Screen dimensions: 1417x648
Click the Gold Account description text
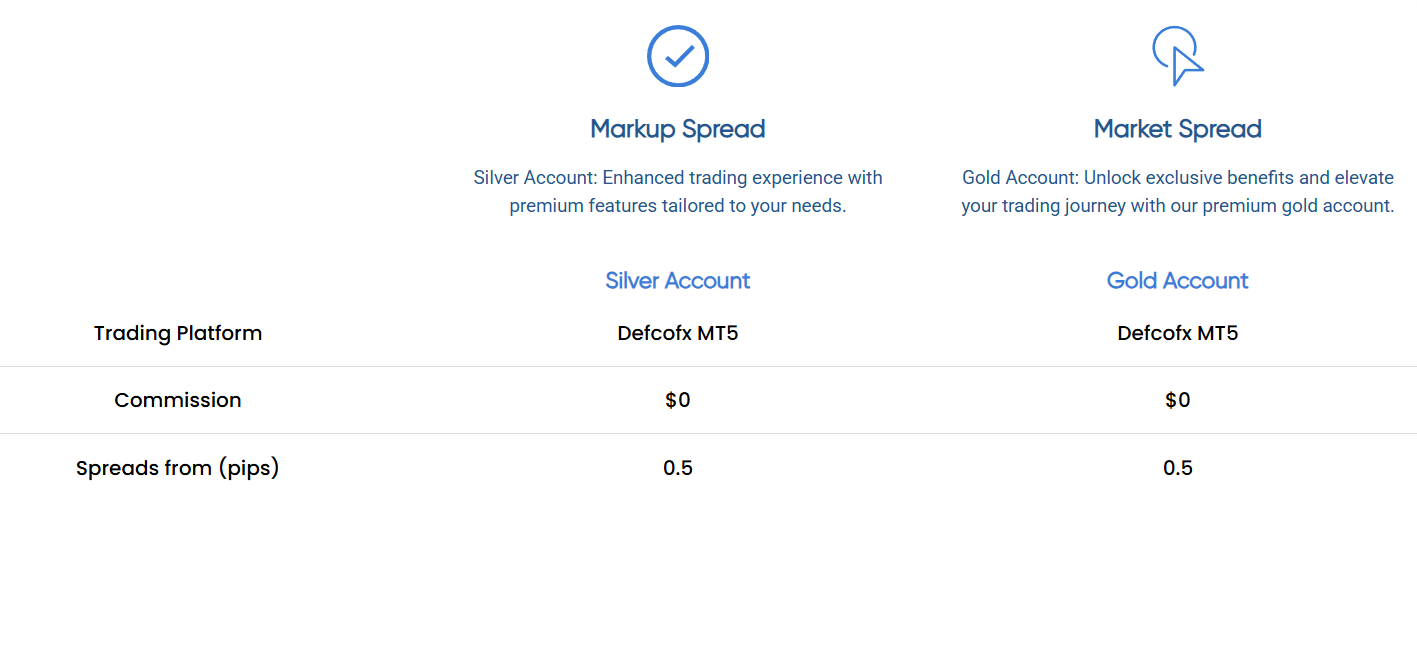[1178, 192]
